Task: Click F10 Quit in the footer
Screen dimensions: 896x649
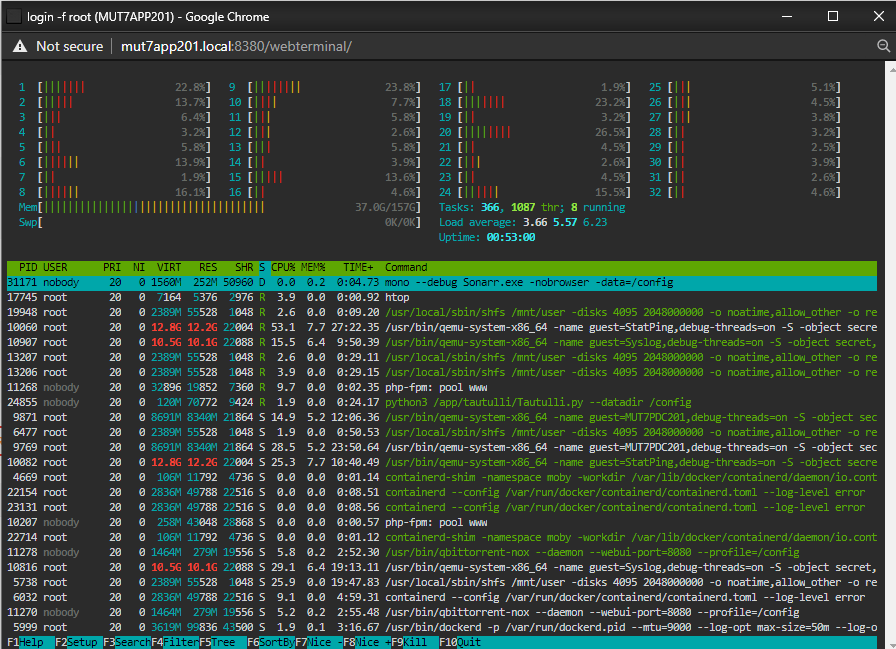Action: 460,642
